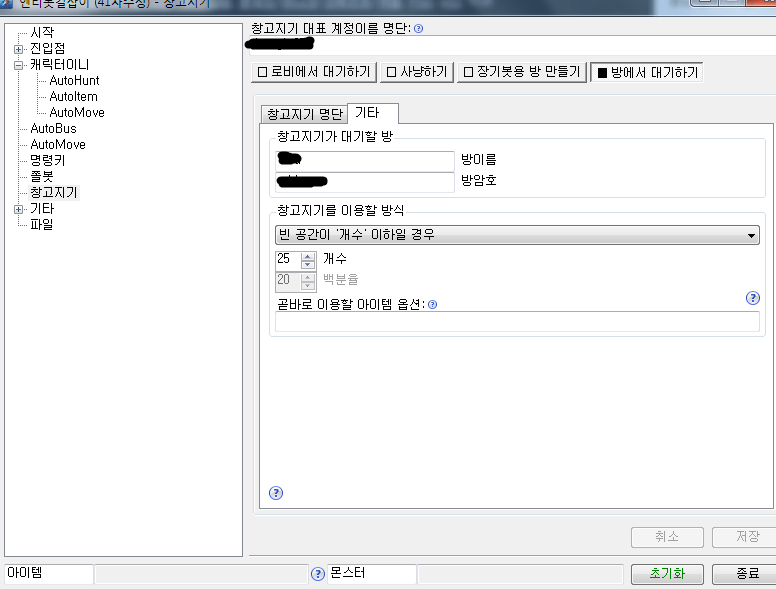Collapse the 캐릭터이니 tree node
This screenshot has width=776, height=589.
18,65
